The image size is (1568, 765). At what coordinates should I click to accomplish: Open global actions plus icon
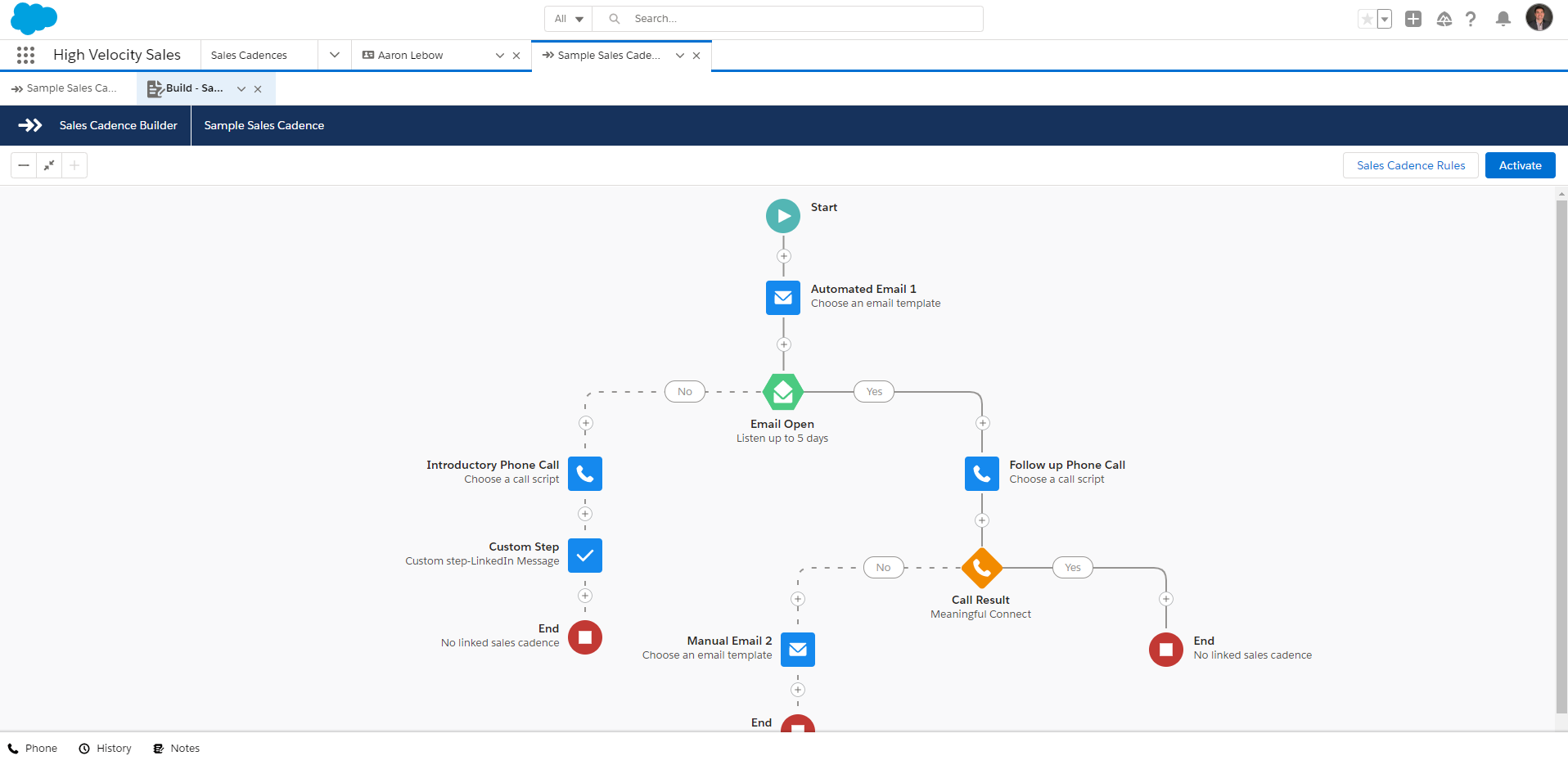1413,19
